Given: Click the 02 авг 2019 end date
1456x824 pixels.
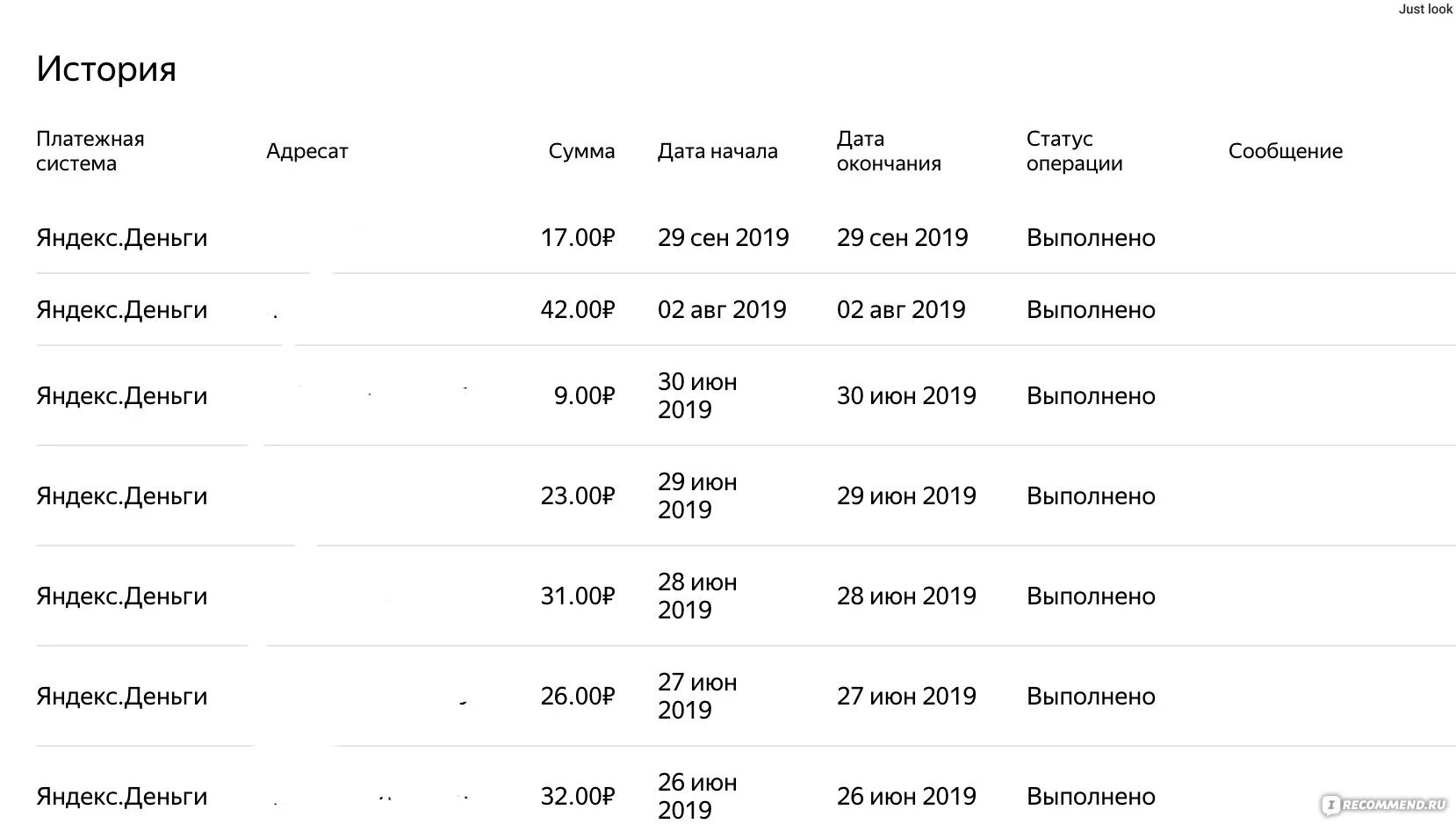Looking at the screenshot, I should coord(901,309).
